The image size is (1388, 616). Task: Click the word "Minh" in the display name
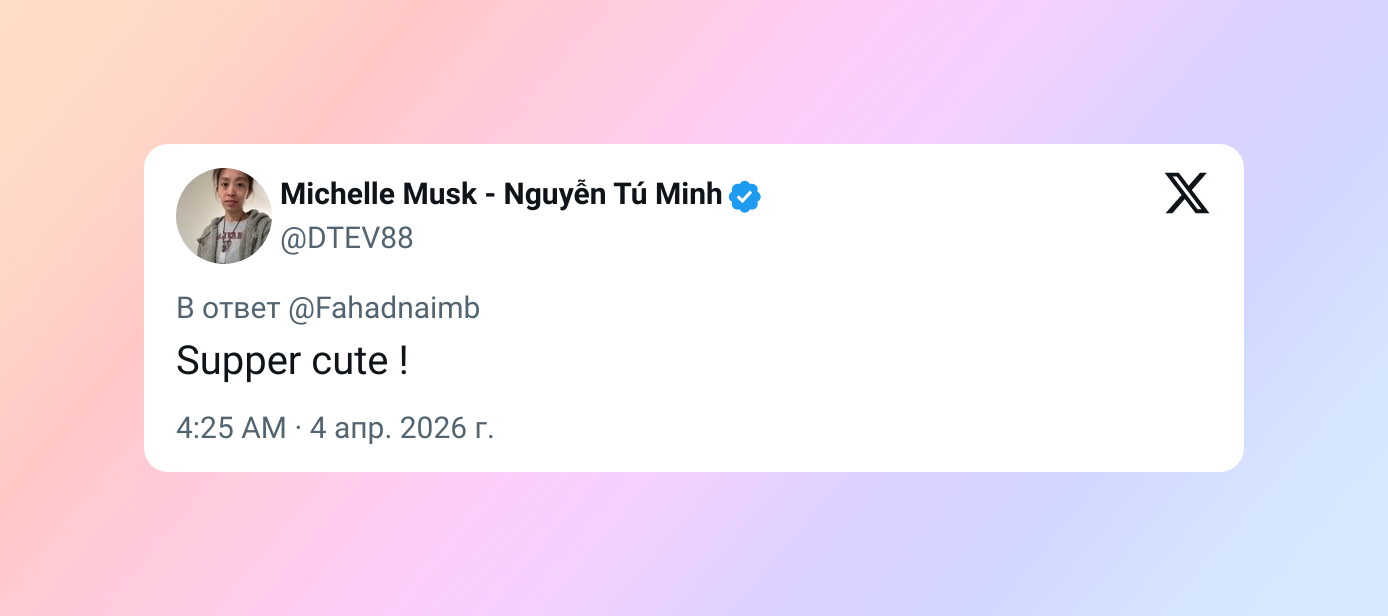pos(689,194)
